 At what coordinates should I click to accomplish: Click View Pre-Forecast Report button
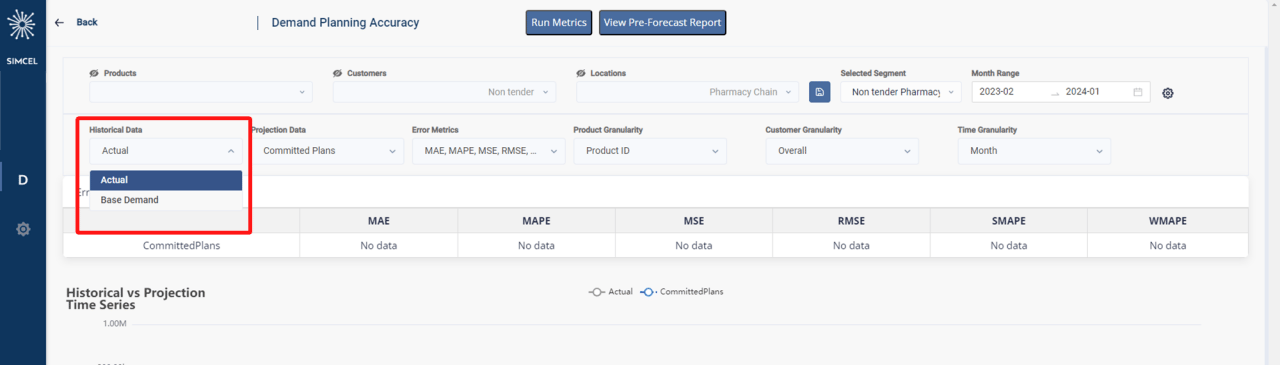click(662, 23)
